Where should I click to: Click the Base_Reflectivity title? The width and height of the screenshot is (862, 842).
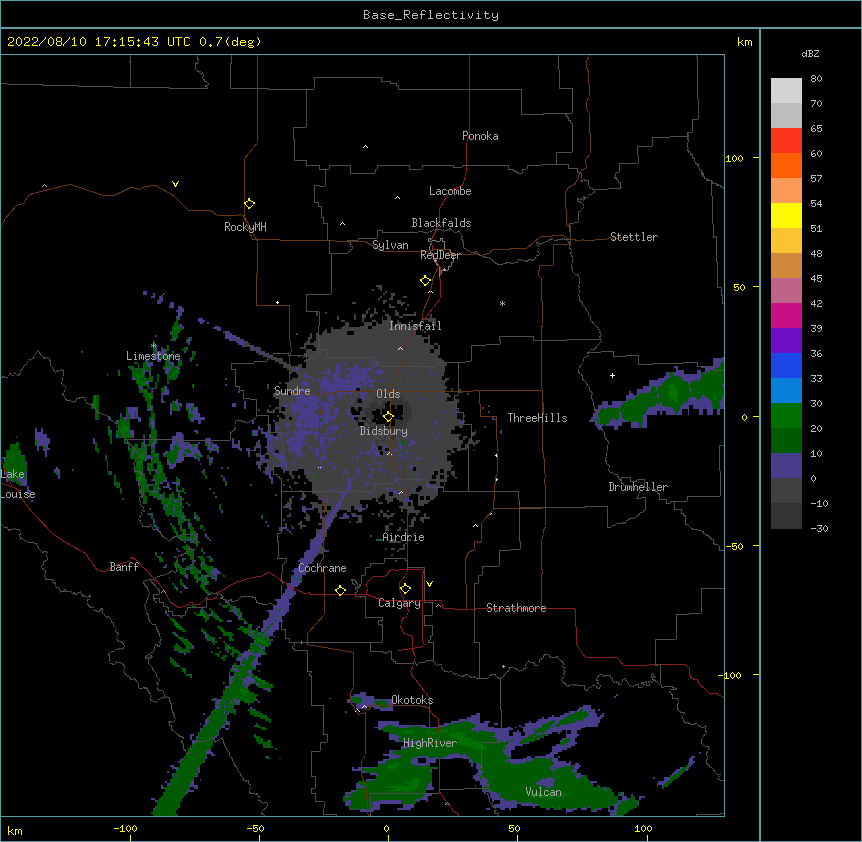[x=431, y=15]
